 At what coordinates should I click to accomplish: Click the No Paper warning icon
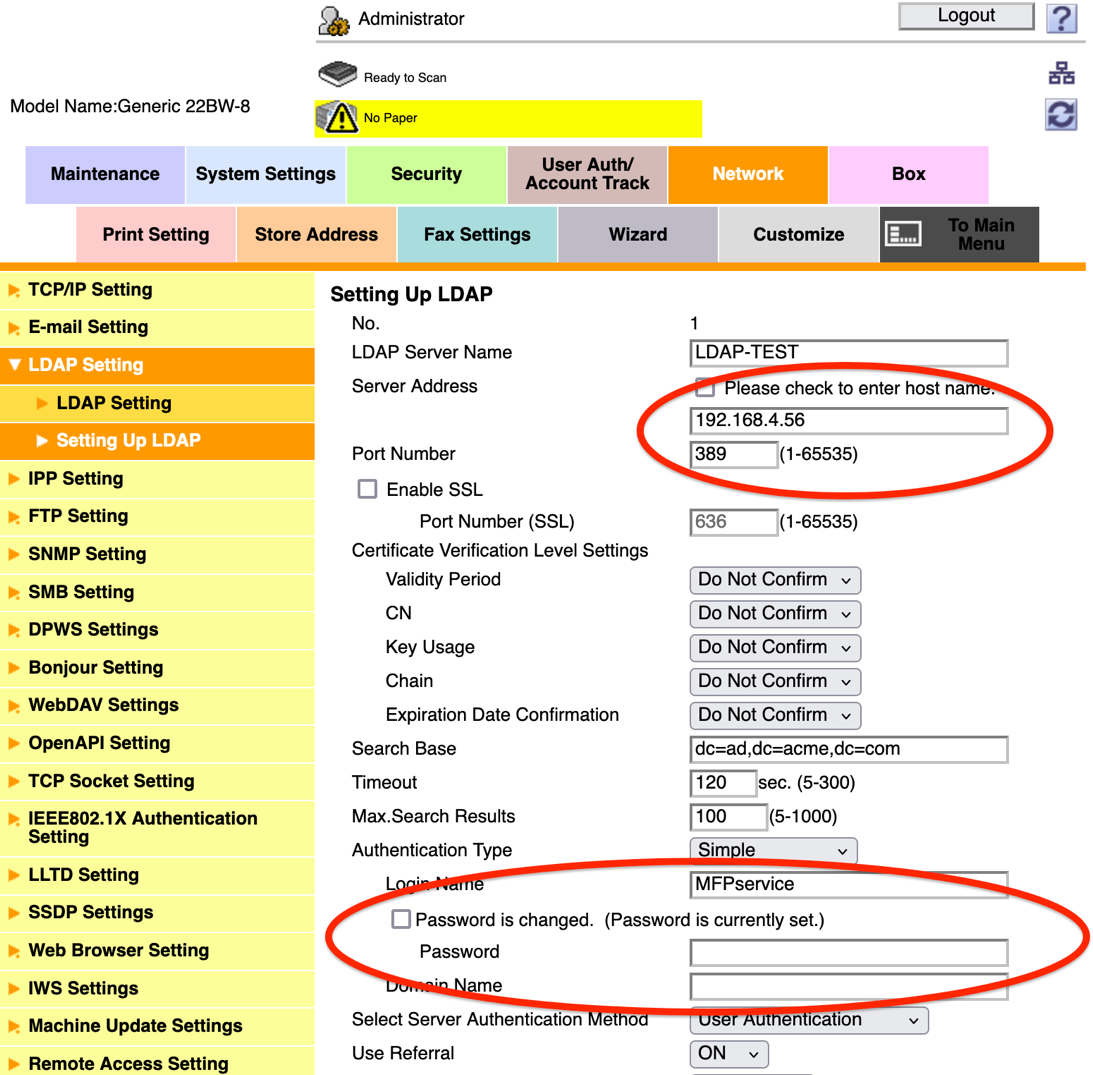click(338, 118)
